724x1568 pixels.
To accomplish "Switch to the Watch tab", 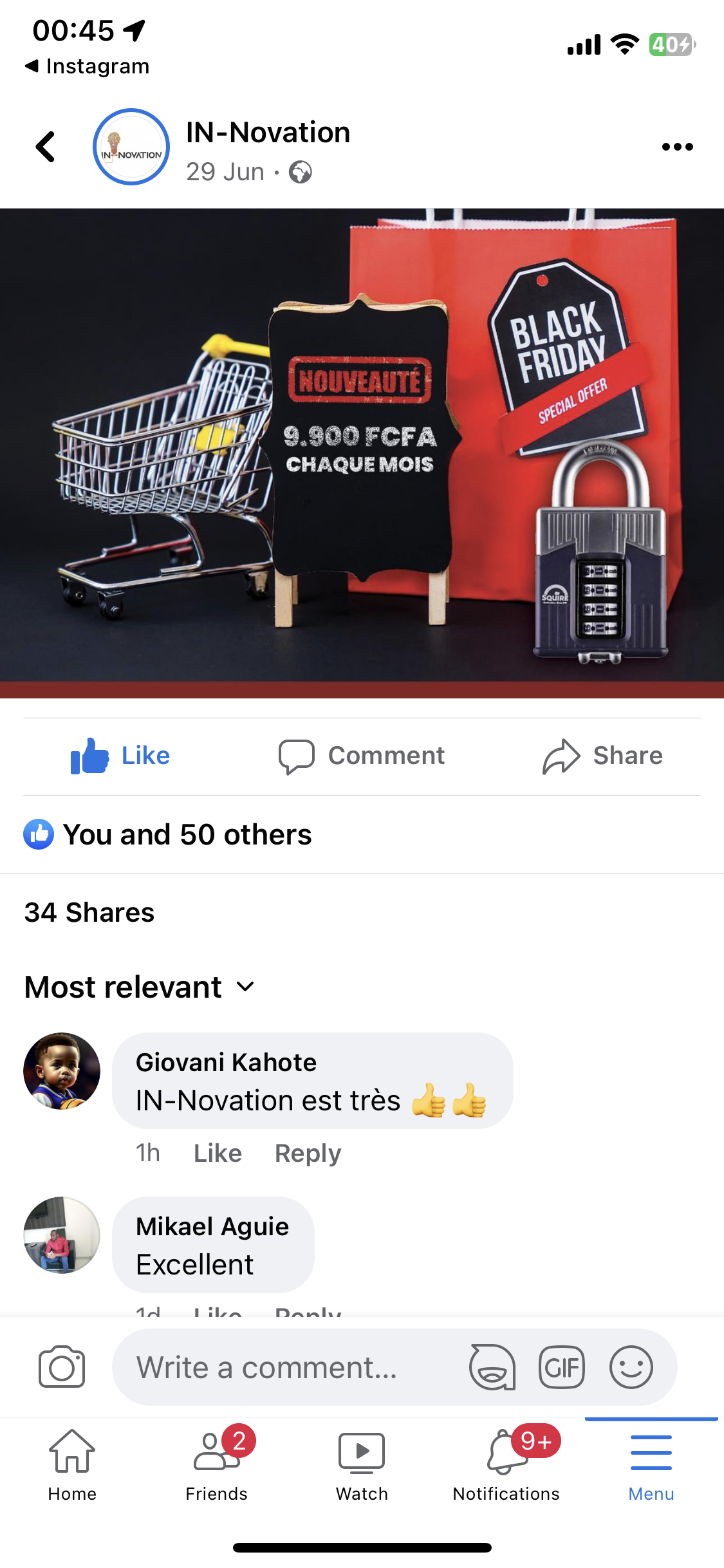I will point(362,1466).
